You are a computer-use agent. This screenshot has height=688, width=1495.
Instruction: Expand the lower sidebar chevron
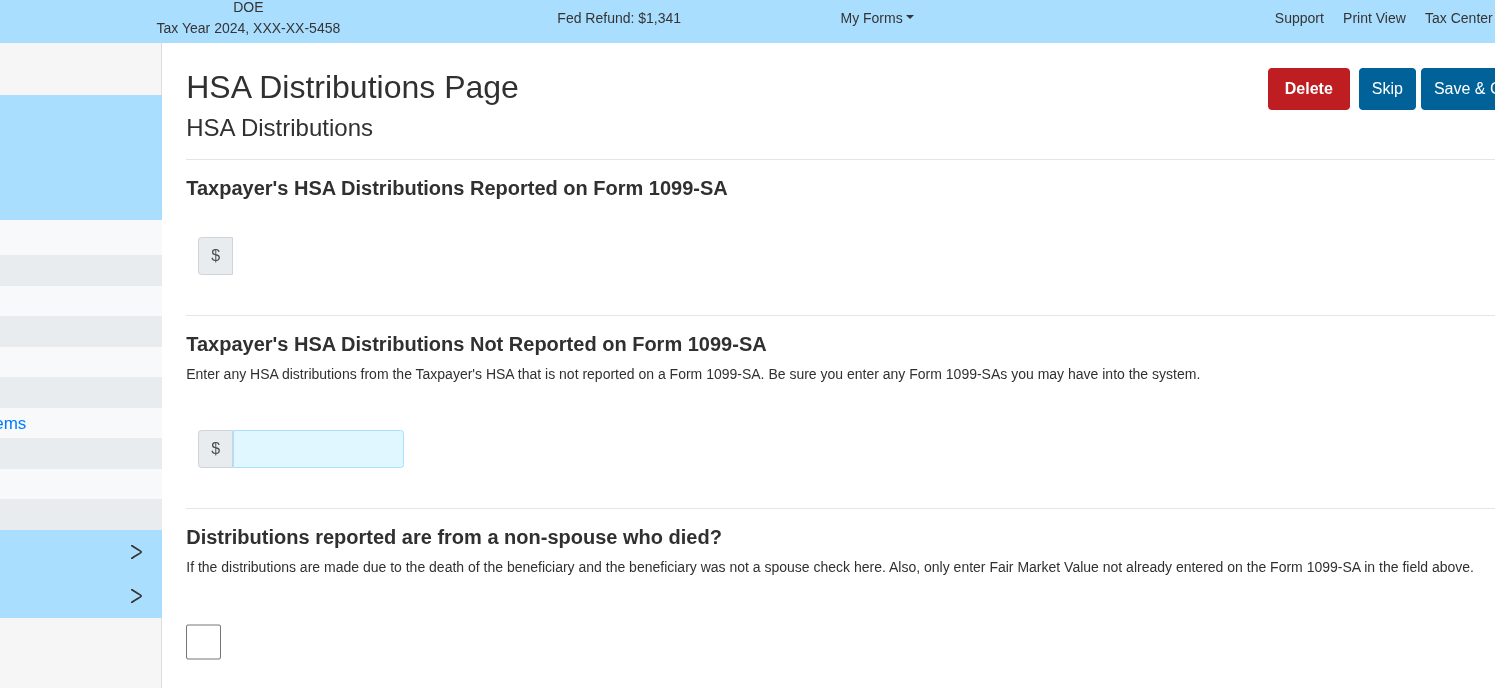point(136,596)
